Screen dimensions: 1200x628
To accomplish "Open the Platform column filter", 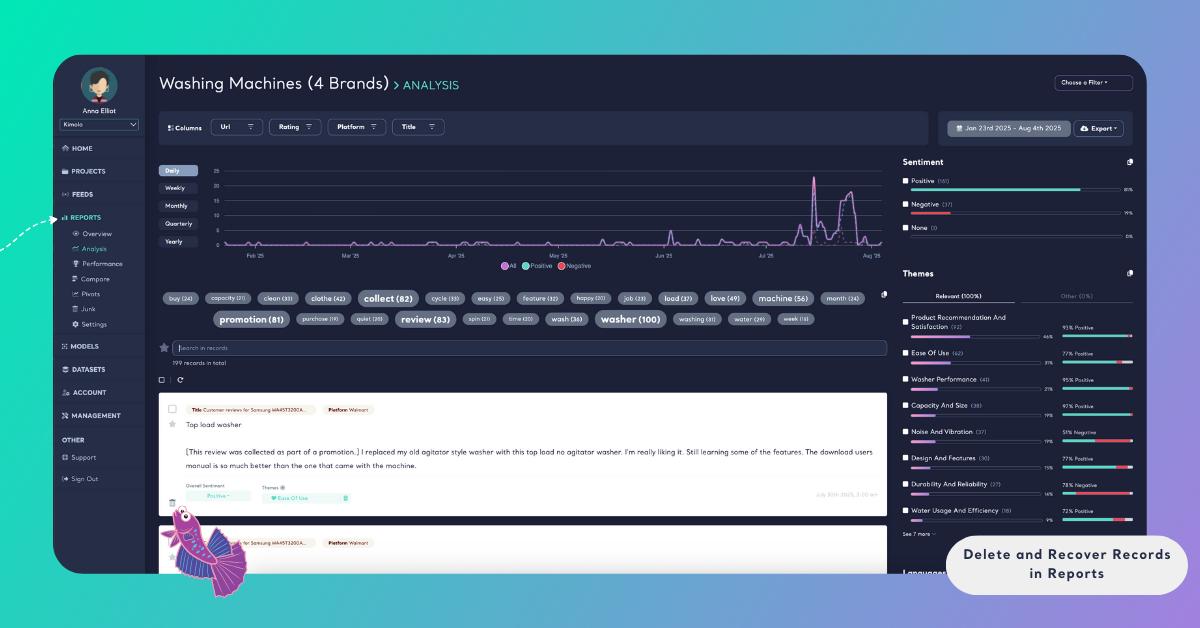I will coord(357,127).
